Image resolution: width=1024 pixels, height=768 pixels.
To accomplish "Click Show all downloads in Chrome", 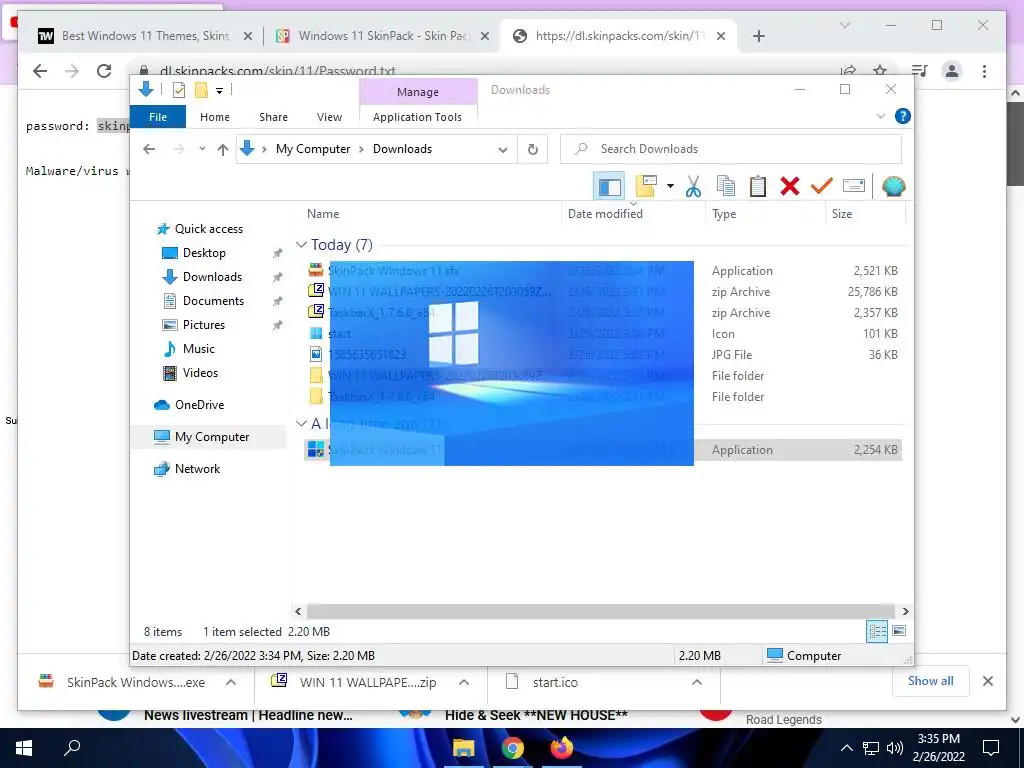I will tap(930, 681).
